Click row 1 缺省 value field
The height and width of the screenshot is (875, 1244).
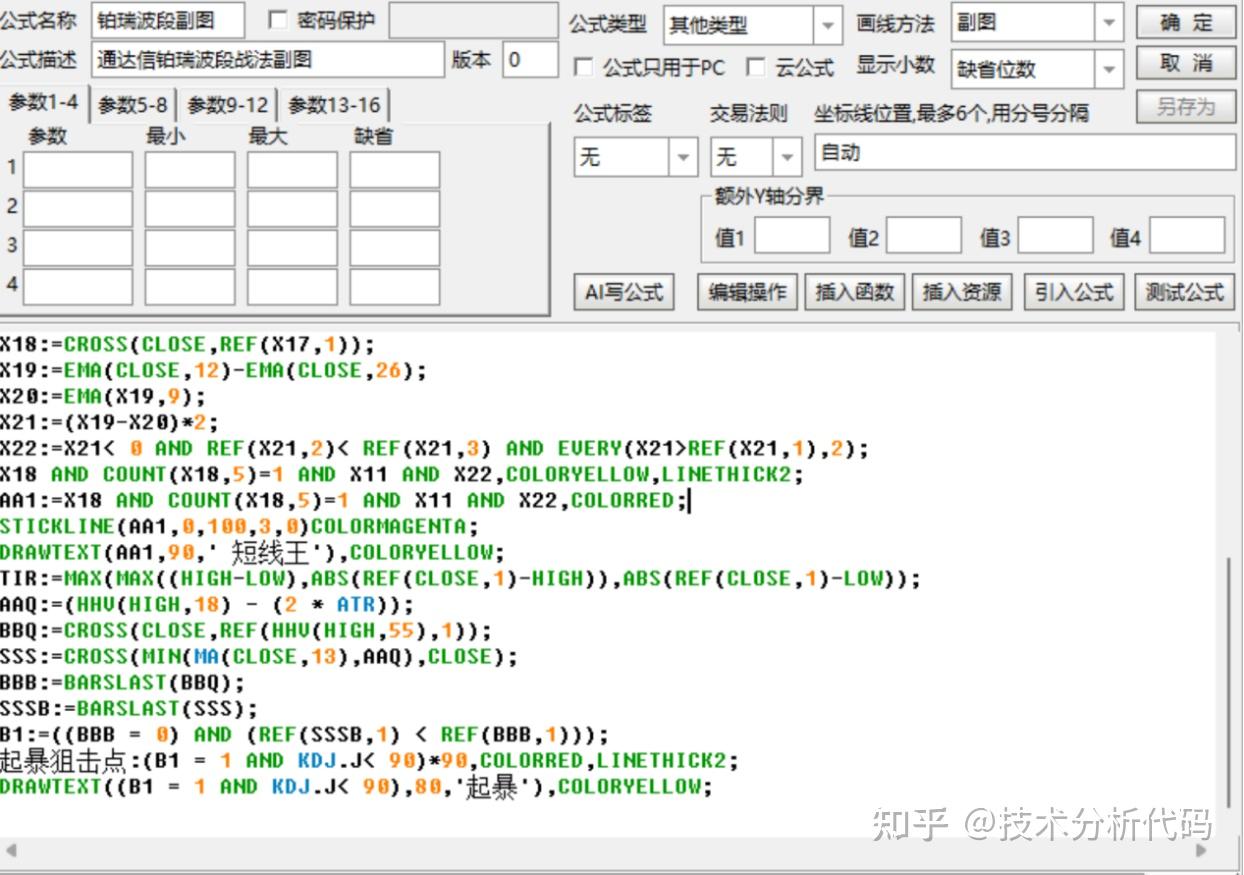(395, 170)
